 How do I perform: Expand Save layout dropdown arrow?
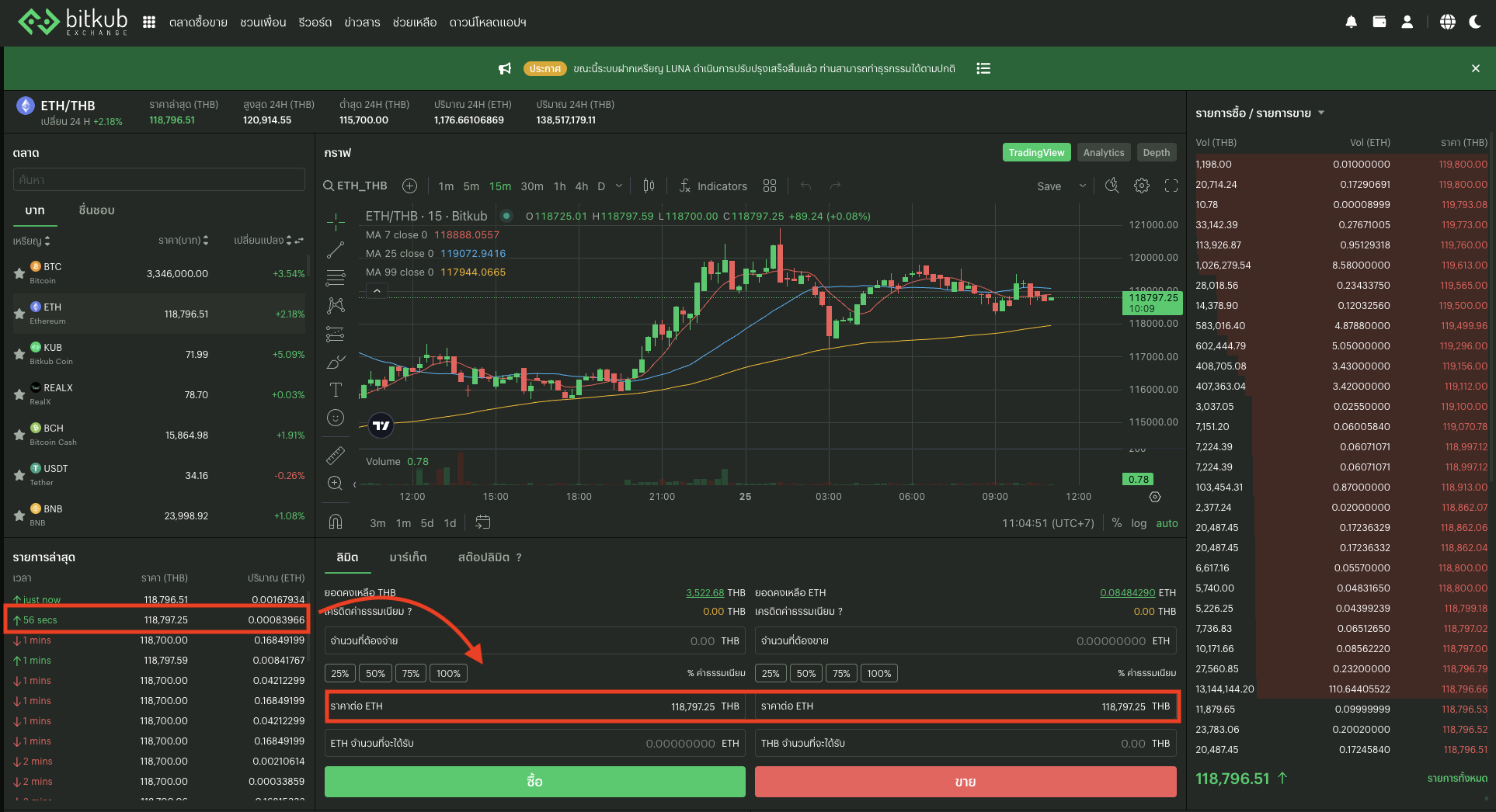(x=1082, y=186)
